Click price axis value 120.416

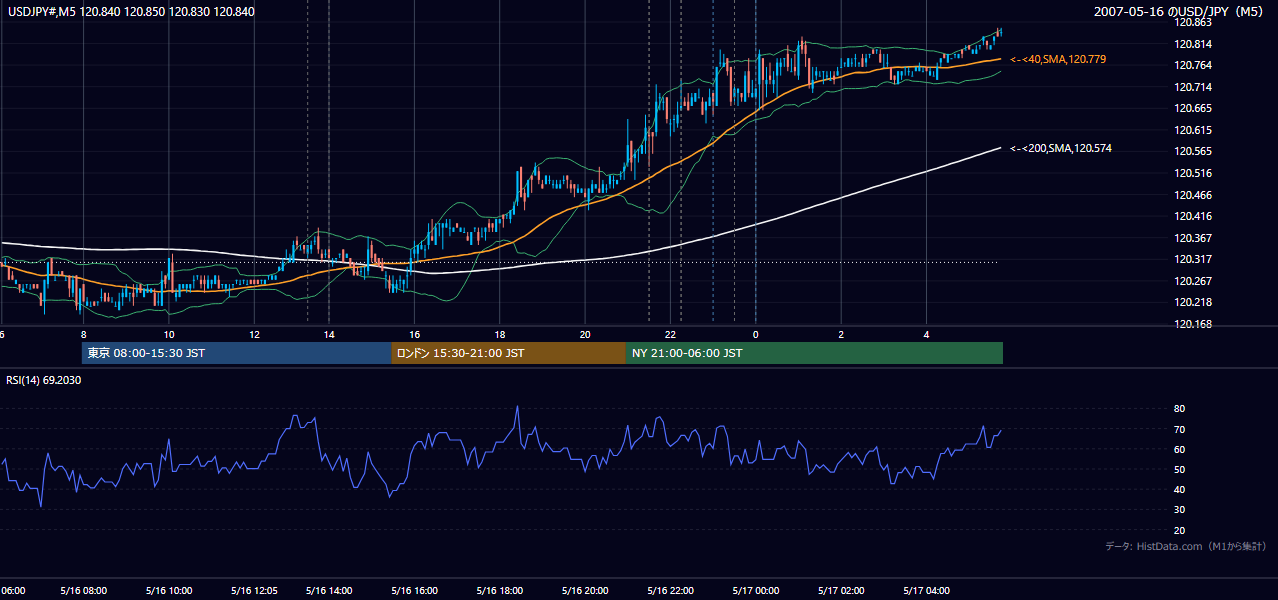tap(1194, 216)
